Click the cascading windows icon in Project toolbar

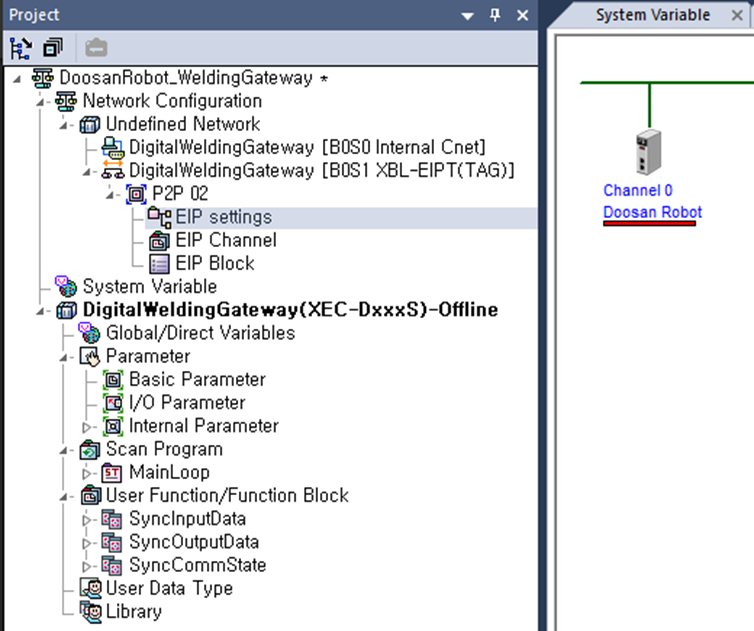click(52, 47)
